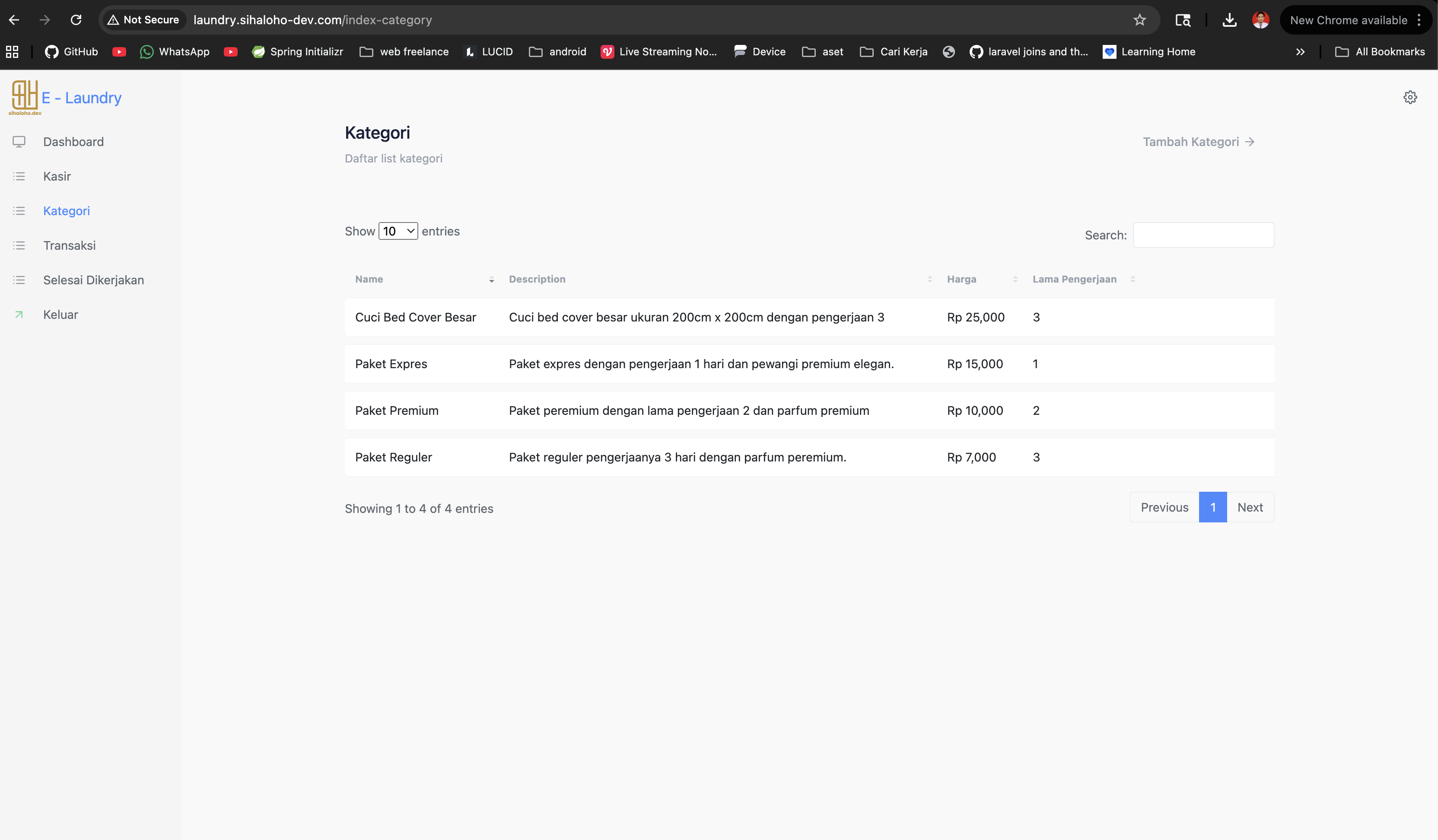Reload the current page
1438x840 pixels.
[76, 20]
